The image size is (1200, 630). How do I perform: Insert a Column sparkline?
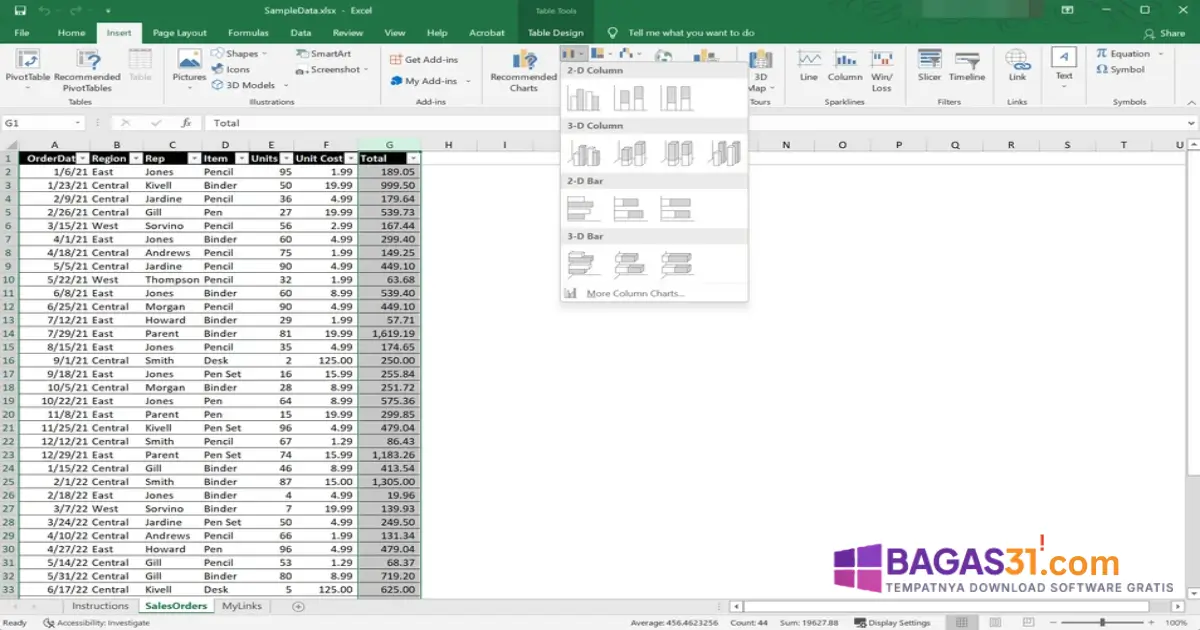845,66
